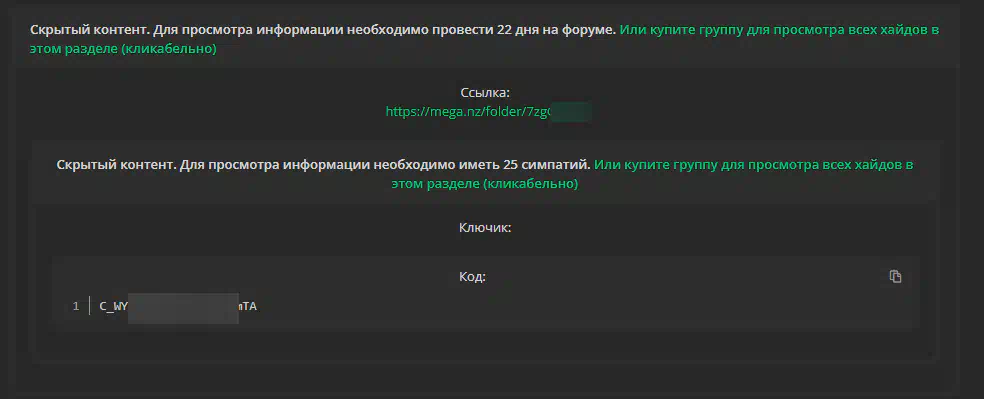Select the code line starting with C_WY
984x399 pixels.
178,307
